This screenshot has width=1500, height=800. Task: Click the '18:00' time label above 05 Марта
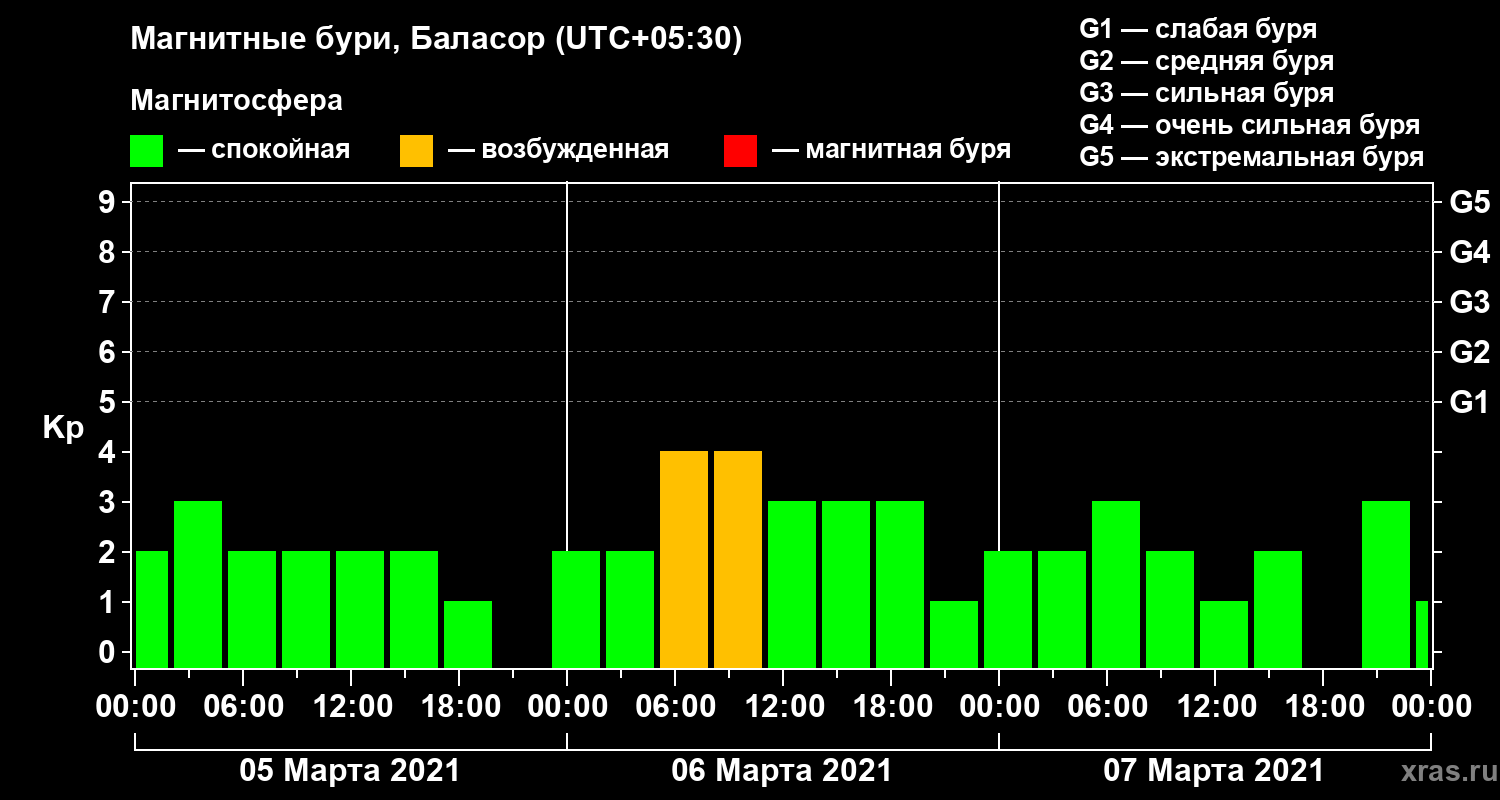click(x=459, y=707)
